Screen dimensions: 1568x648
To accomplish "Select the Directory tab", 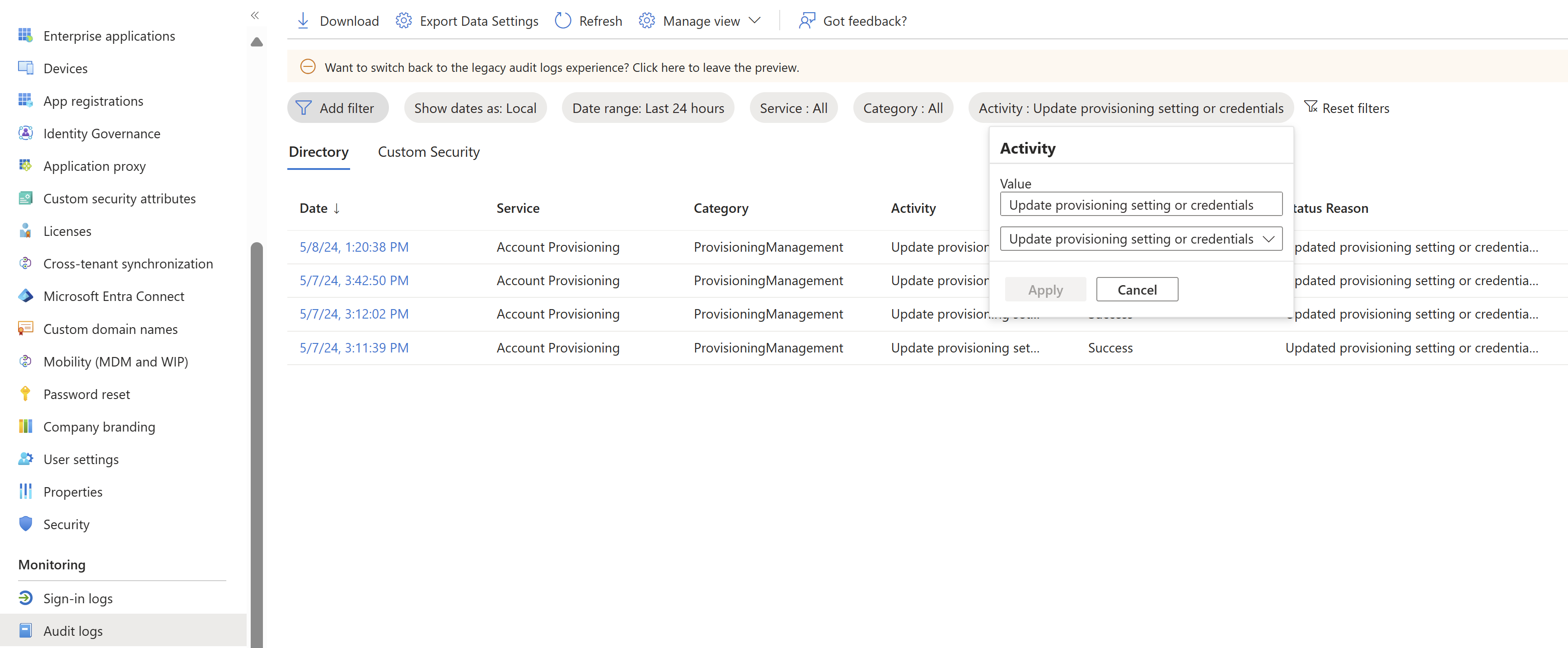I will (x=319, y=152).
